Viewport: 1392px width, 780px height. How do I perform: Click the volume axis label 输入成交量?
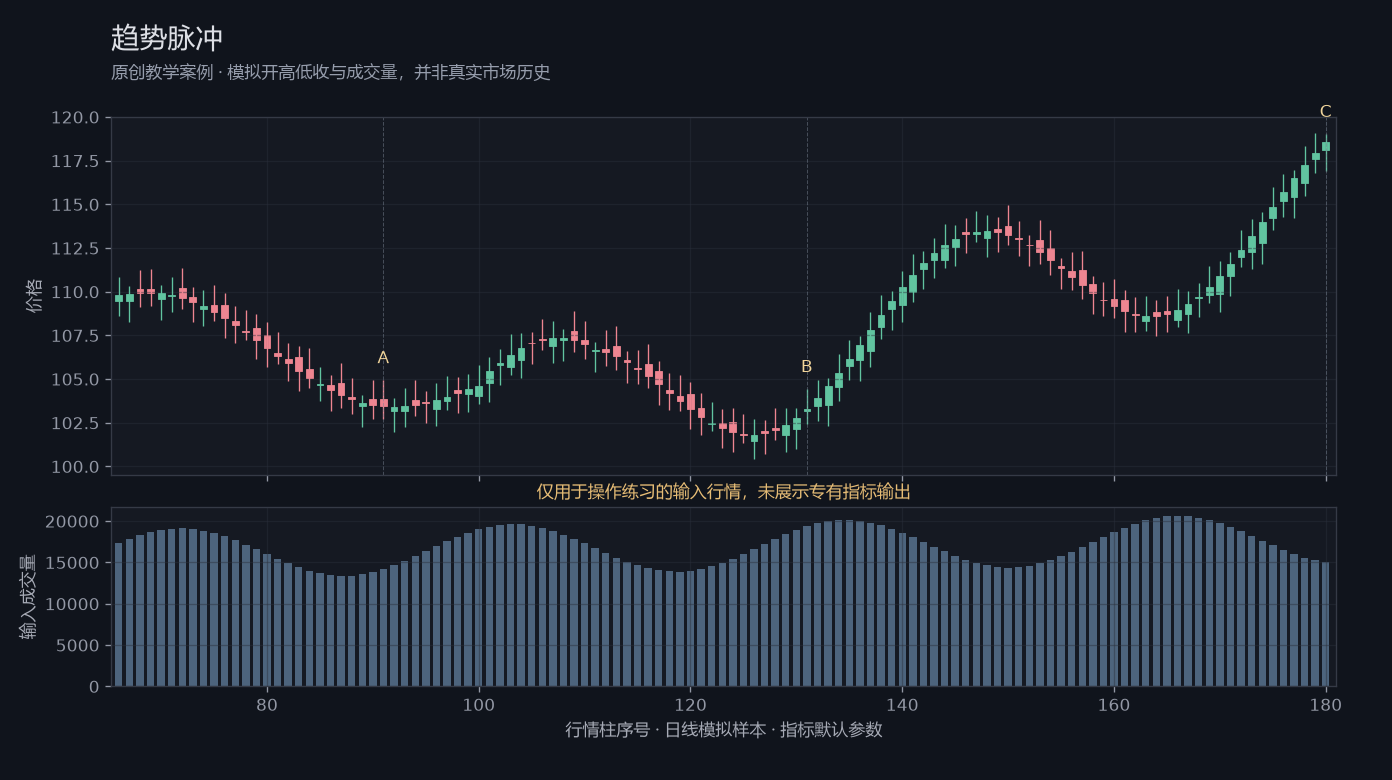click(x=29, y=597)
